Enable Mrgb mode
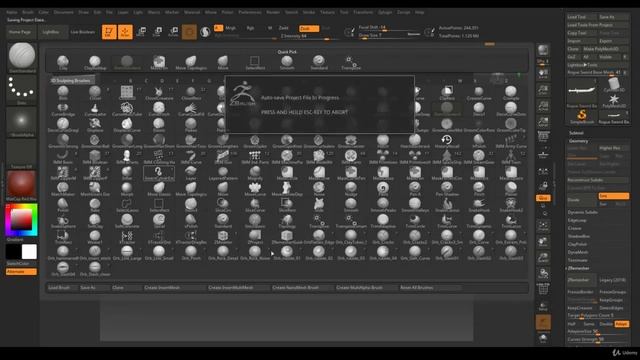The width and height of the screenshot is (640, 360). point(231,28)
